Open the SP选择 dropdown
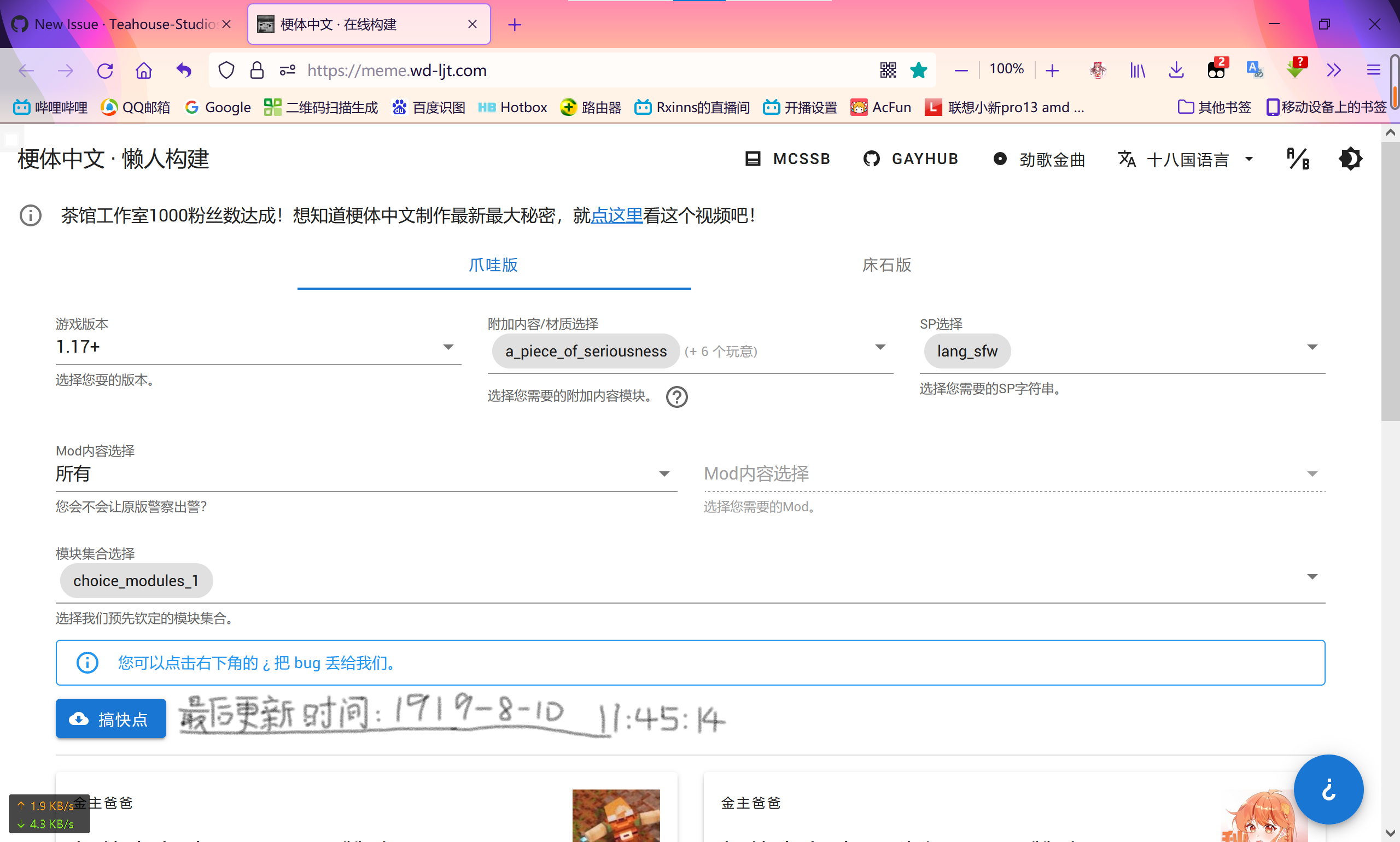Viewport: 1400px width, 842px height. (x=1312, y=346)
